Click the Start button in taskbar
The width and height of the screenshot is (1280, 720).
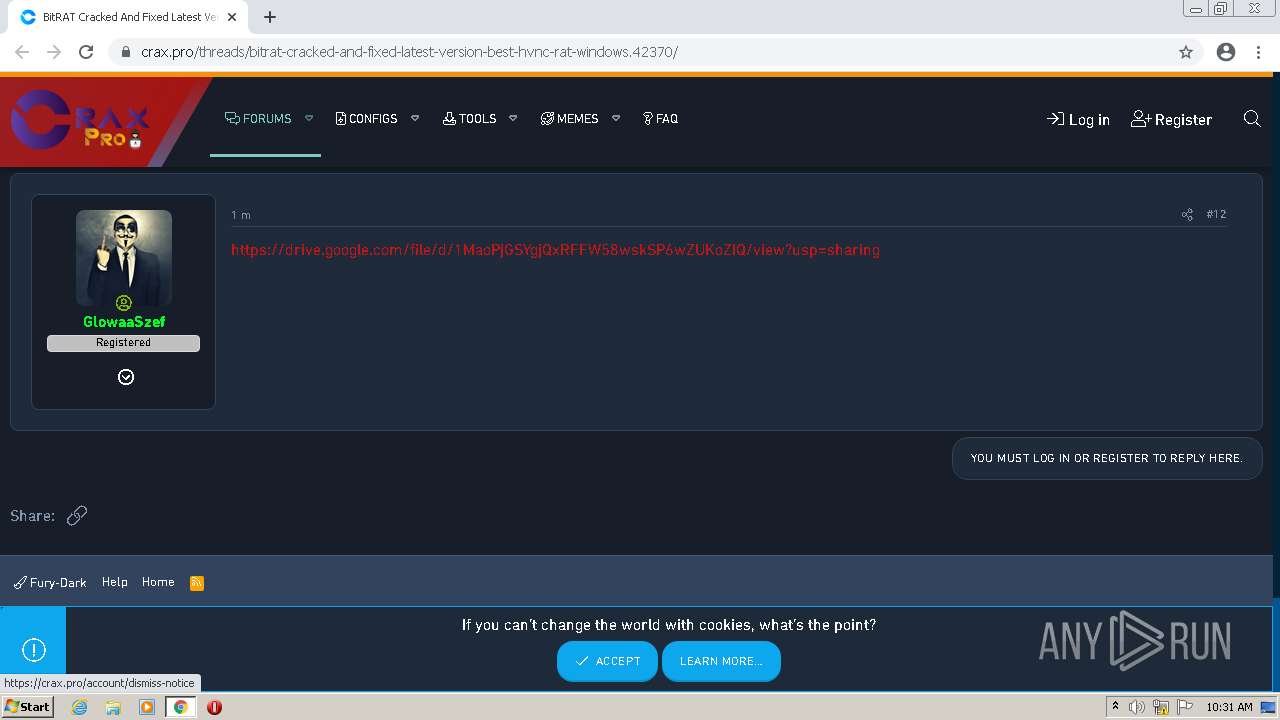point(27,707)
